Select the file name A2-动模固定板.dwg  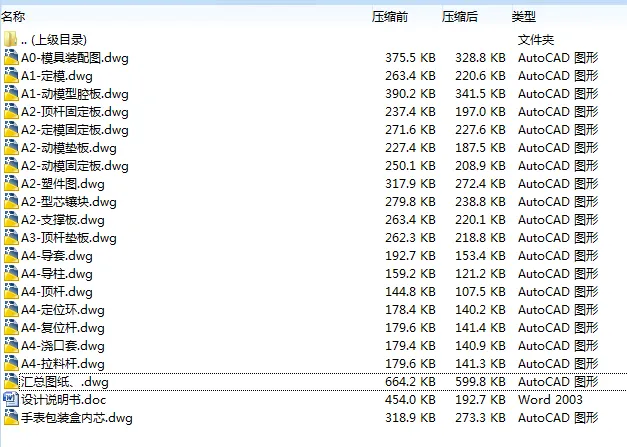(x=75, y=166)
